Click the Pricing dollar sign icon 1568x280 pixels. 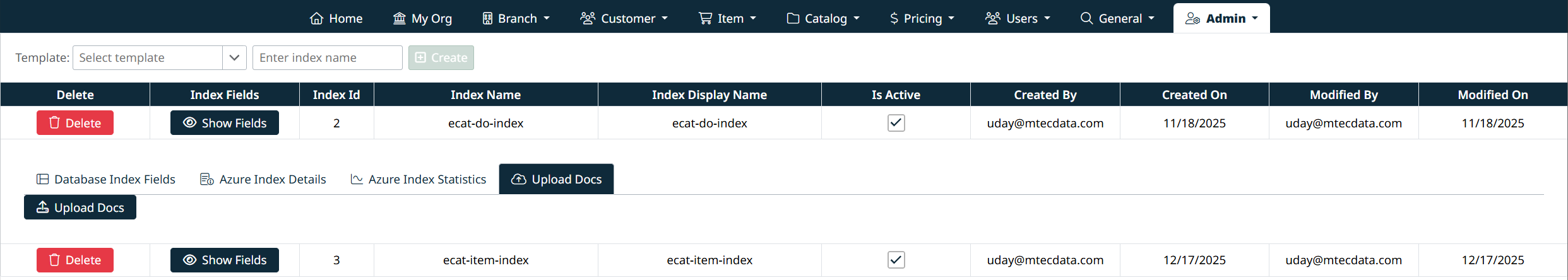[x=894, y=18]
